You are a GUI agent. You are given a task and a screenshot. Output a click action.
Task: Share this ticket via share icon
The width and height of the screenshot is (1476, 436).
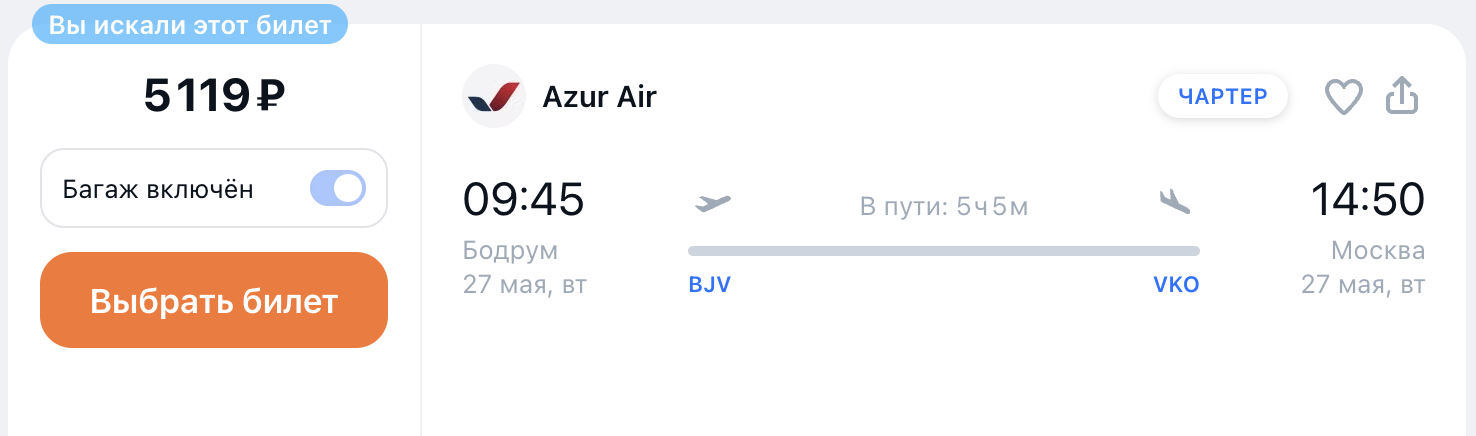(1402, 96)
